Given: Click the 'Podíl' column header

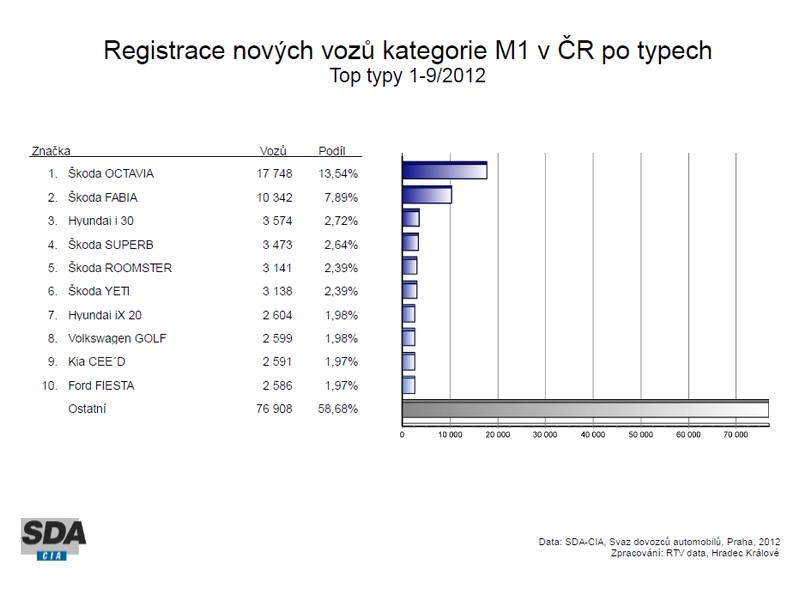Looking at the screenshot, I should (x=332, y=151).
